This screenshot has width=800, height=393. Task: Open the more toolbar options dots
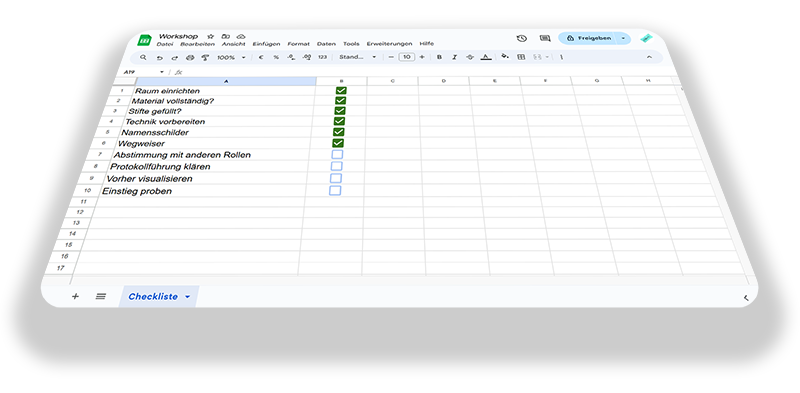coord(561,57)
